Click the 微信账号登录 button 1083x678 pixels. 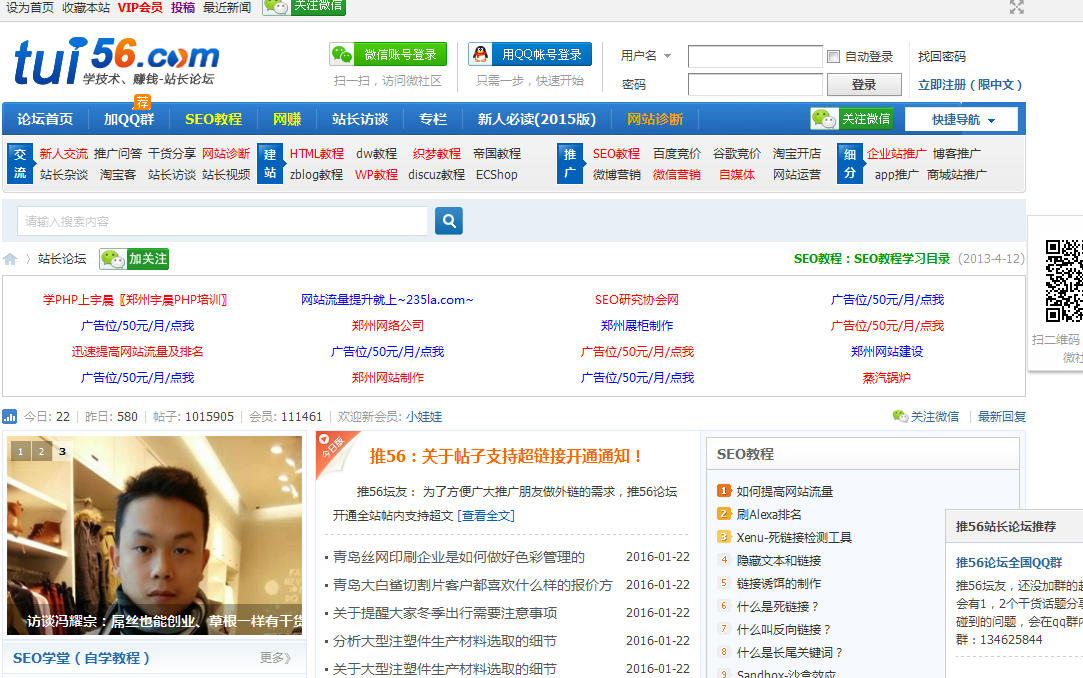pos(388,54)
